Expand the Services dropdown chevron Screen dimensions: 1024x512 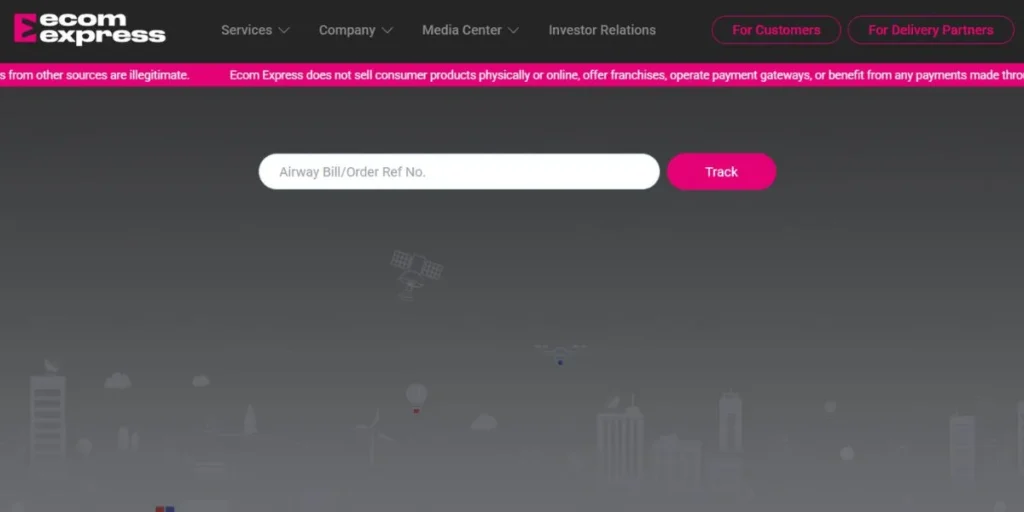click(x=283, y=31)
